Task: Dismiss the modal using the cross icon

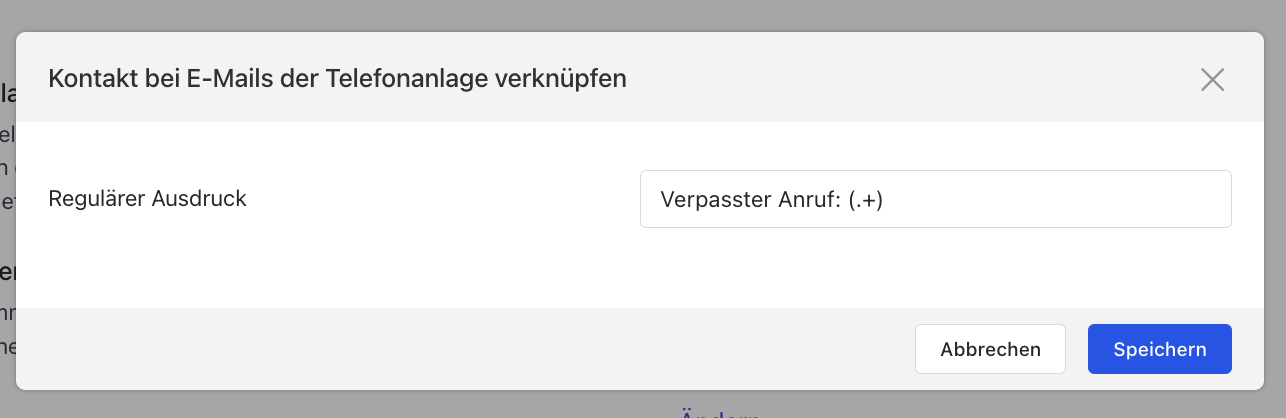Action: 1212,80
